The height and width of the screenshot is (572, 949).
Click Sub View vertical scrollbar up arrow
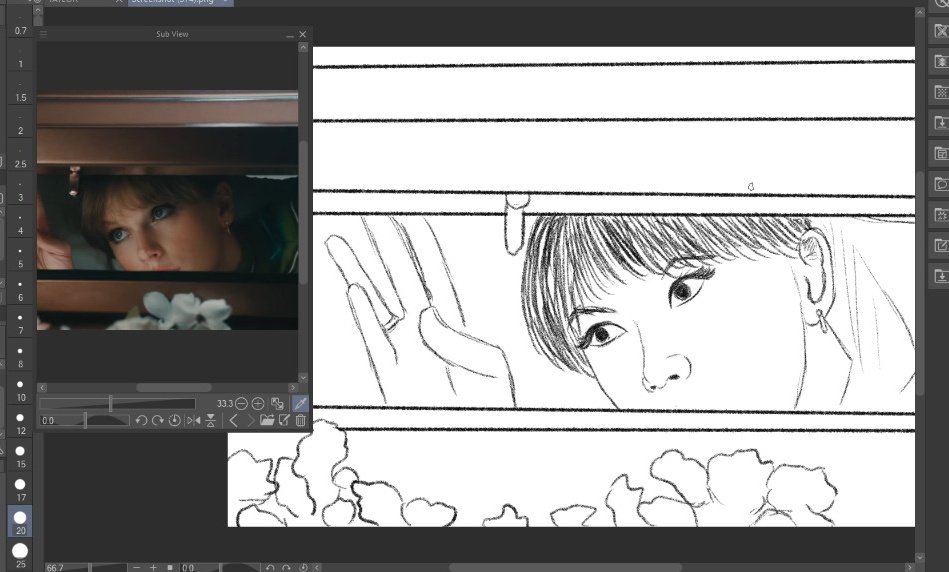point(303,47)
